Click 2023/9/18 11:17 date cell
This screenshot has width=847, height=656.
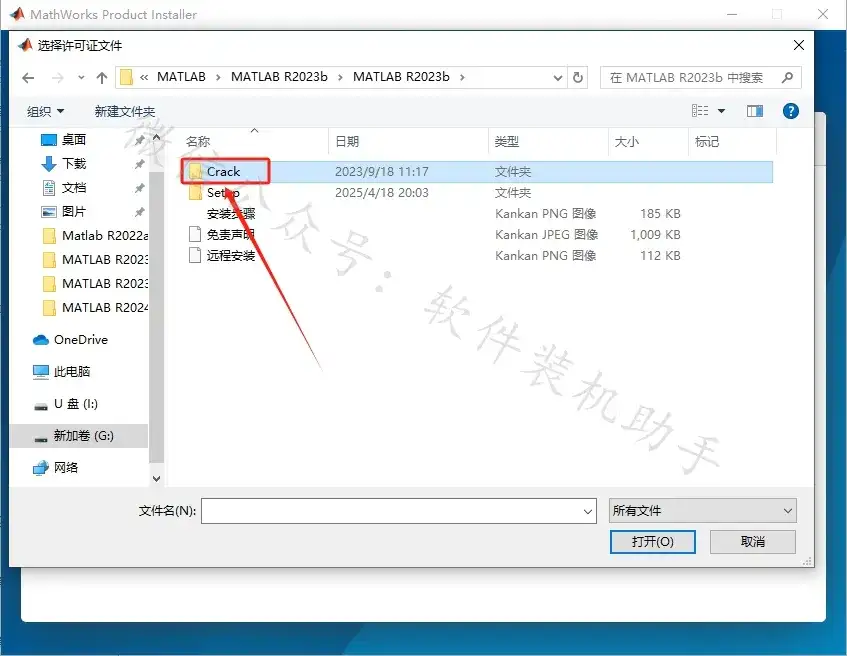pos(382,172)
